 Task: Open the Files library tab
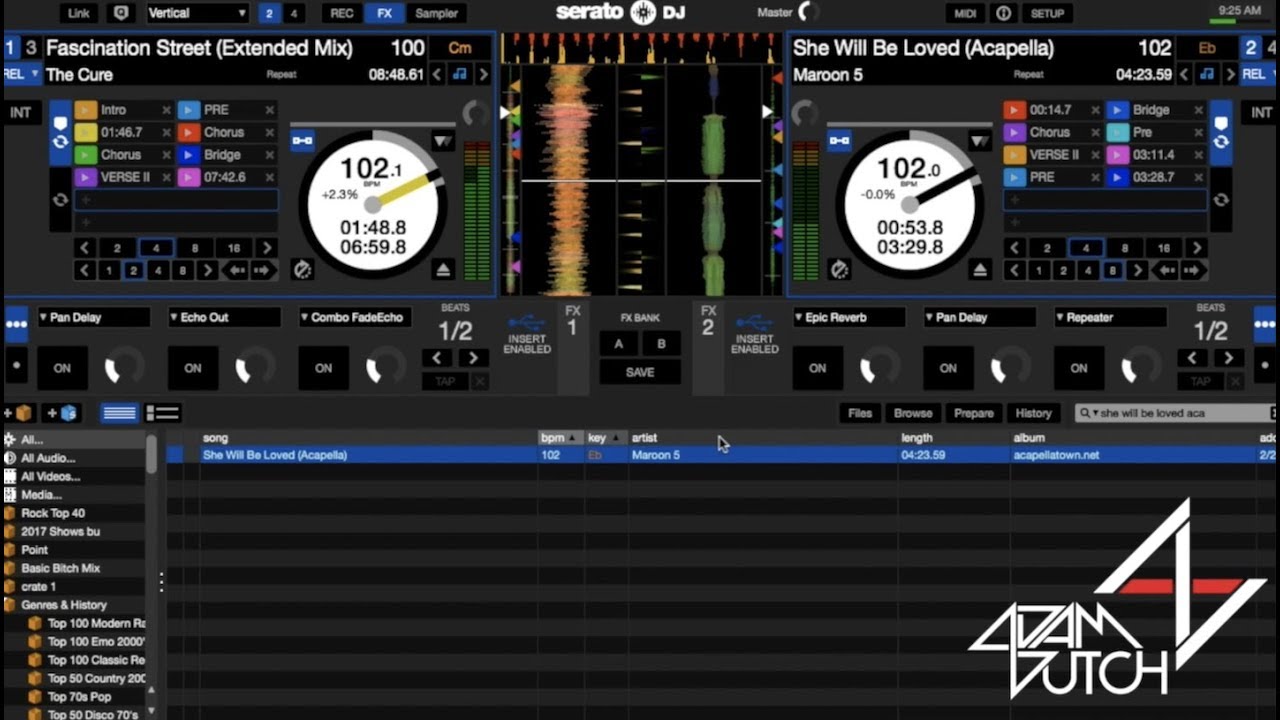(x=860, y=413)
